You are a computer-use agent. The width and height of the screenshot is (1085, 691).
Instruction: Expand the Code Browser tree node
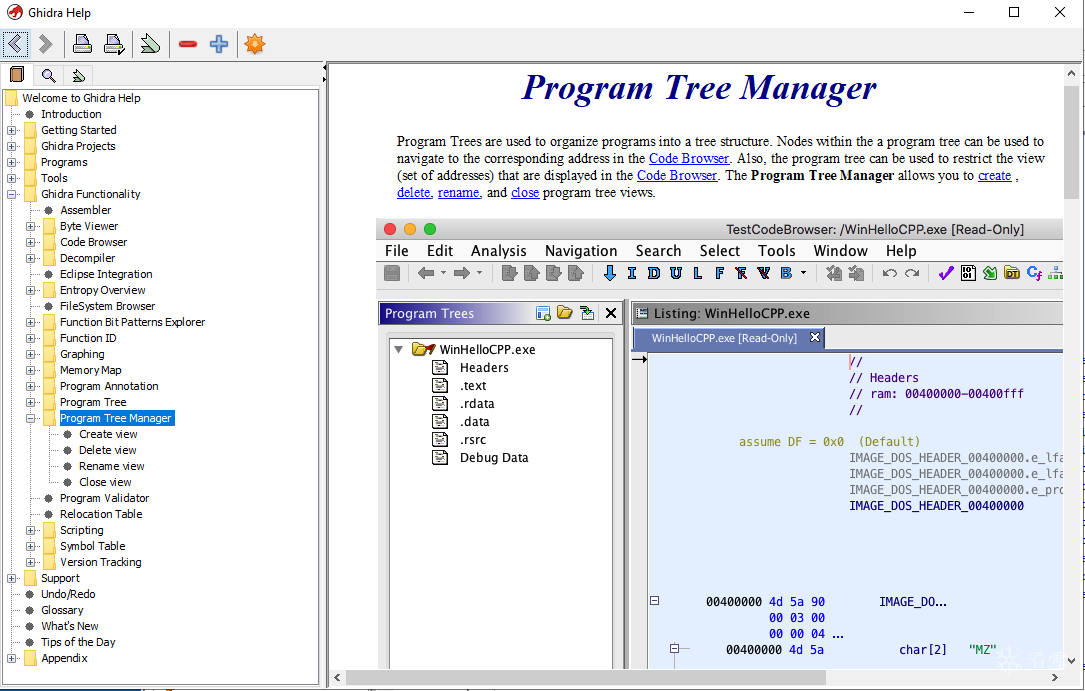[x=30, y=242]
